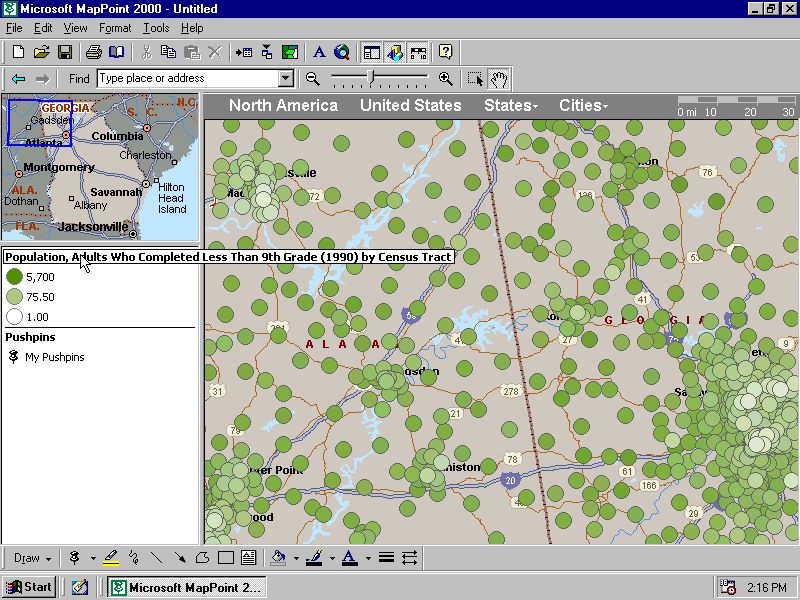Open the pushpin symbol dropdown arrow
This screenshot has height=600, width=800.
[93, 558]
